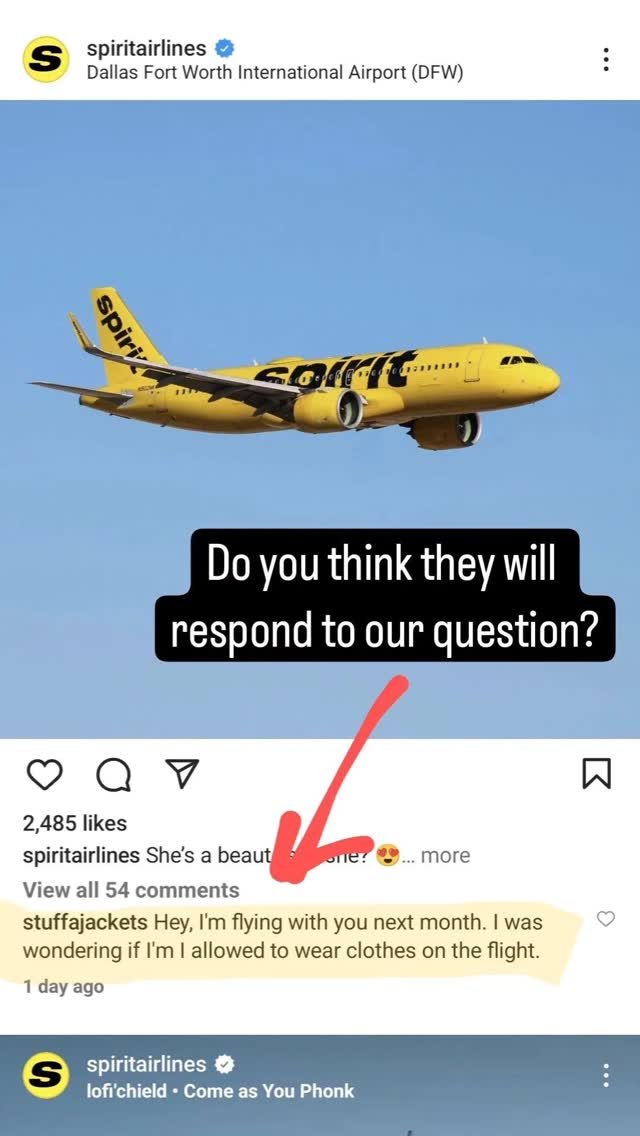
Task: Expand the caption with "more"
Action: coord(445,856)
